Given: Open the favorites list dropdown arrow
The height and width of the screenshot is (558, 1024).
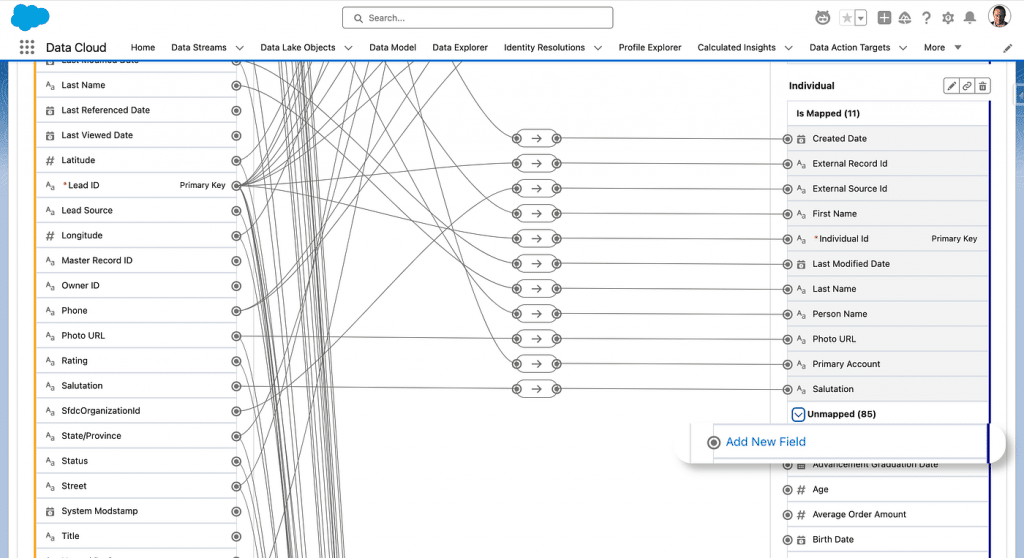Looking at the screenshot, I should (860, 18).
